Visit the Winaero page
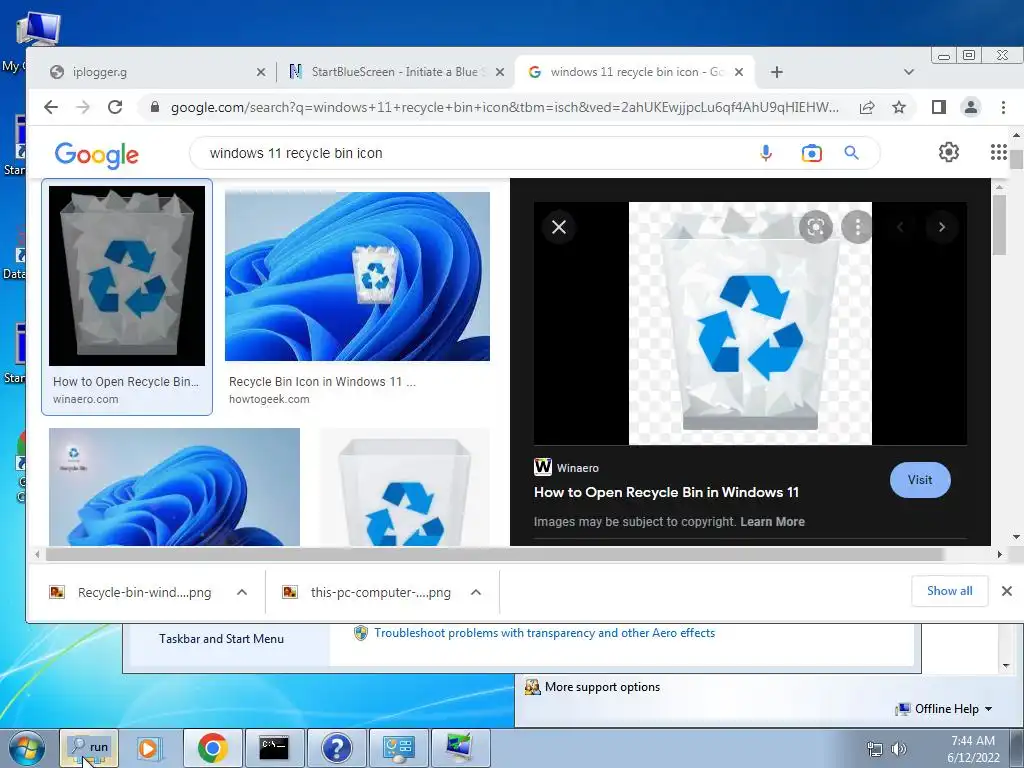 pos(920,480)
